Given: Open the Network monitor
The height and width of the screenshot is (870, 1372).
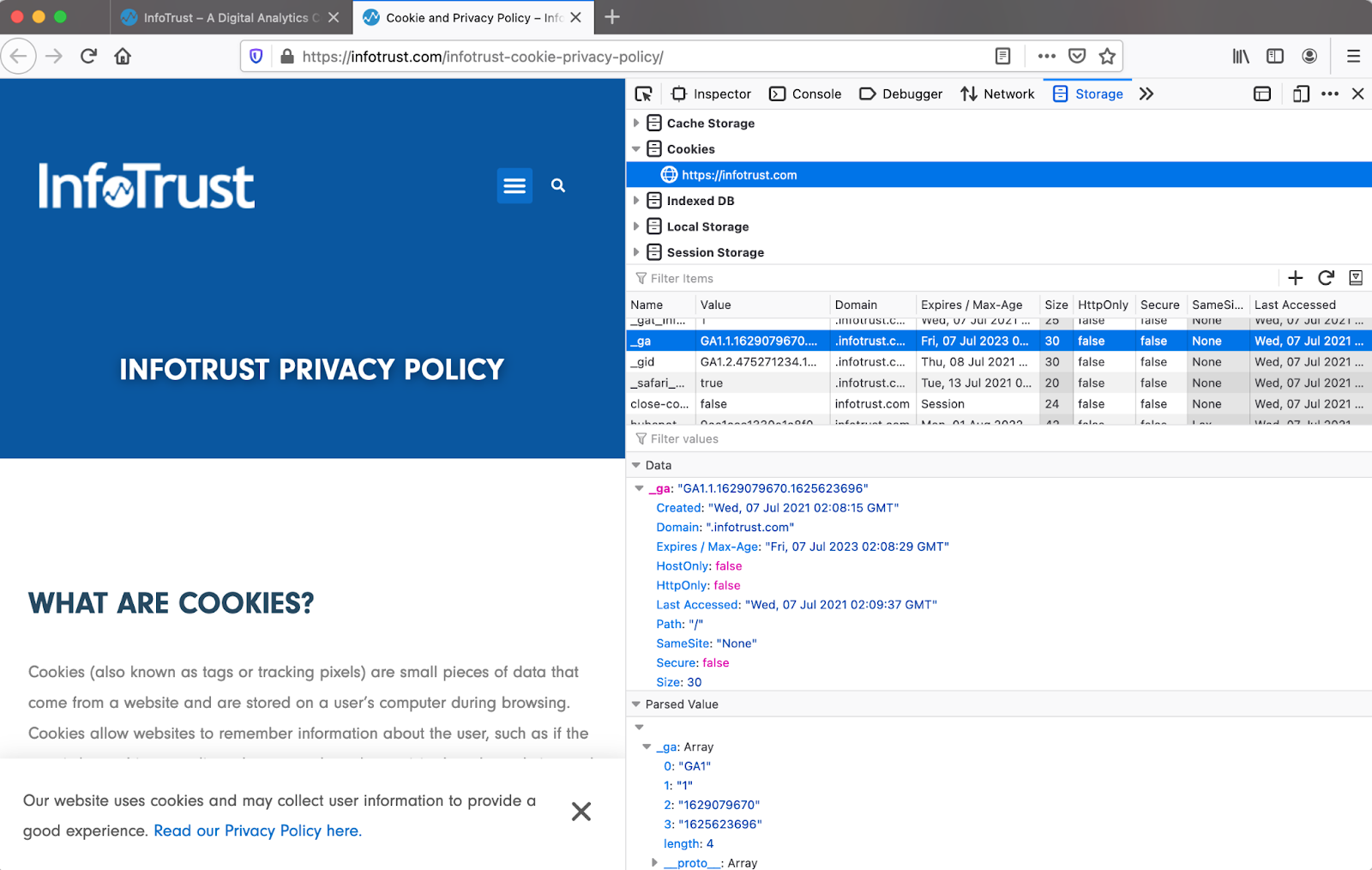Looking at the screenshot, I should point(997,94).
